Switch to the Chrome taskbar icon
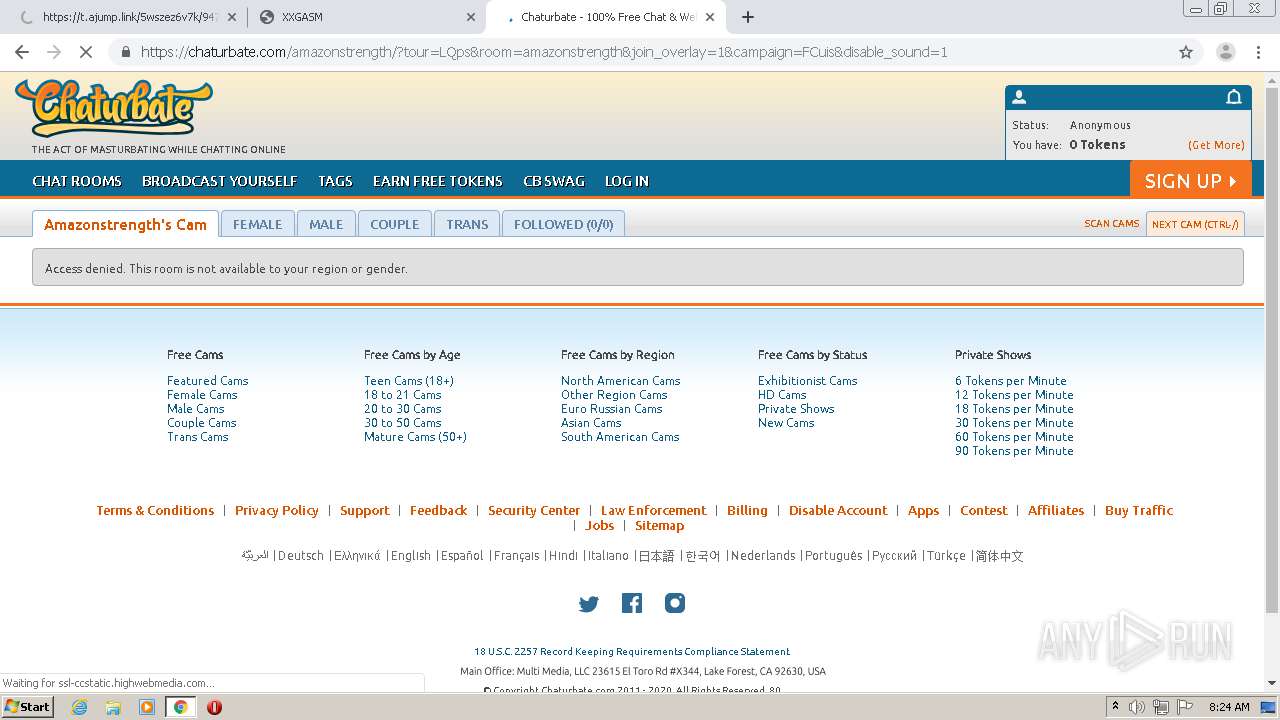 tap(180, 707)
